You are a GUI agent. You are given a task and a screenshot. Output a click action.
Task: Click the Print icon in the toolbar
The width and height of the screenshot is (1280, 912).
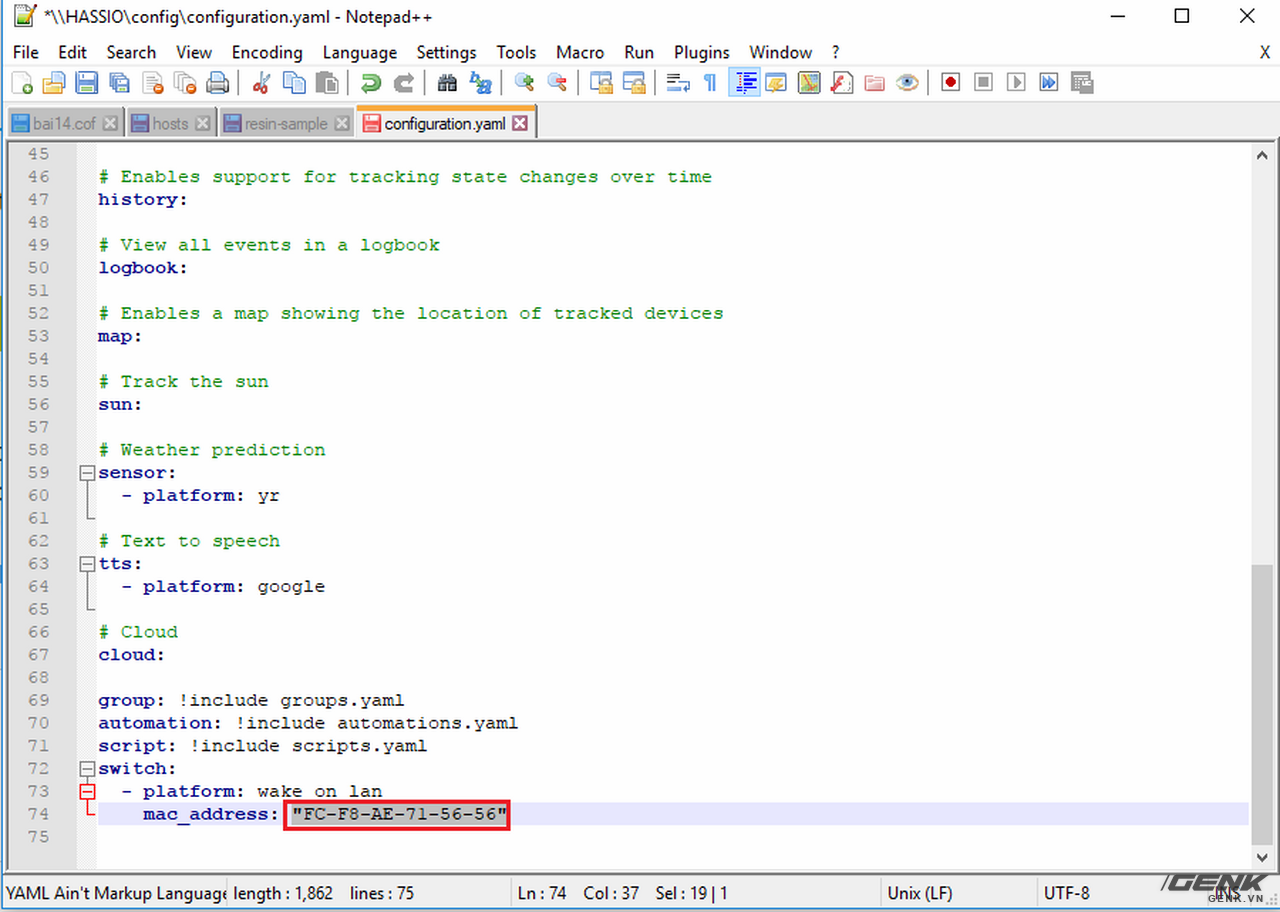[x=217, y=83]
